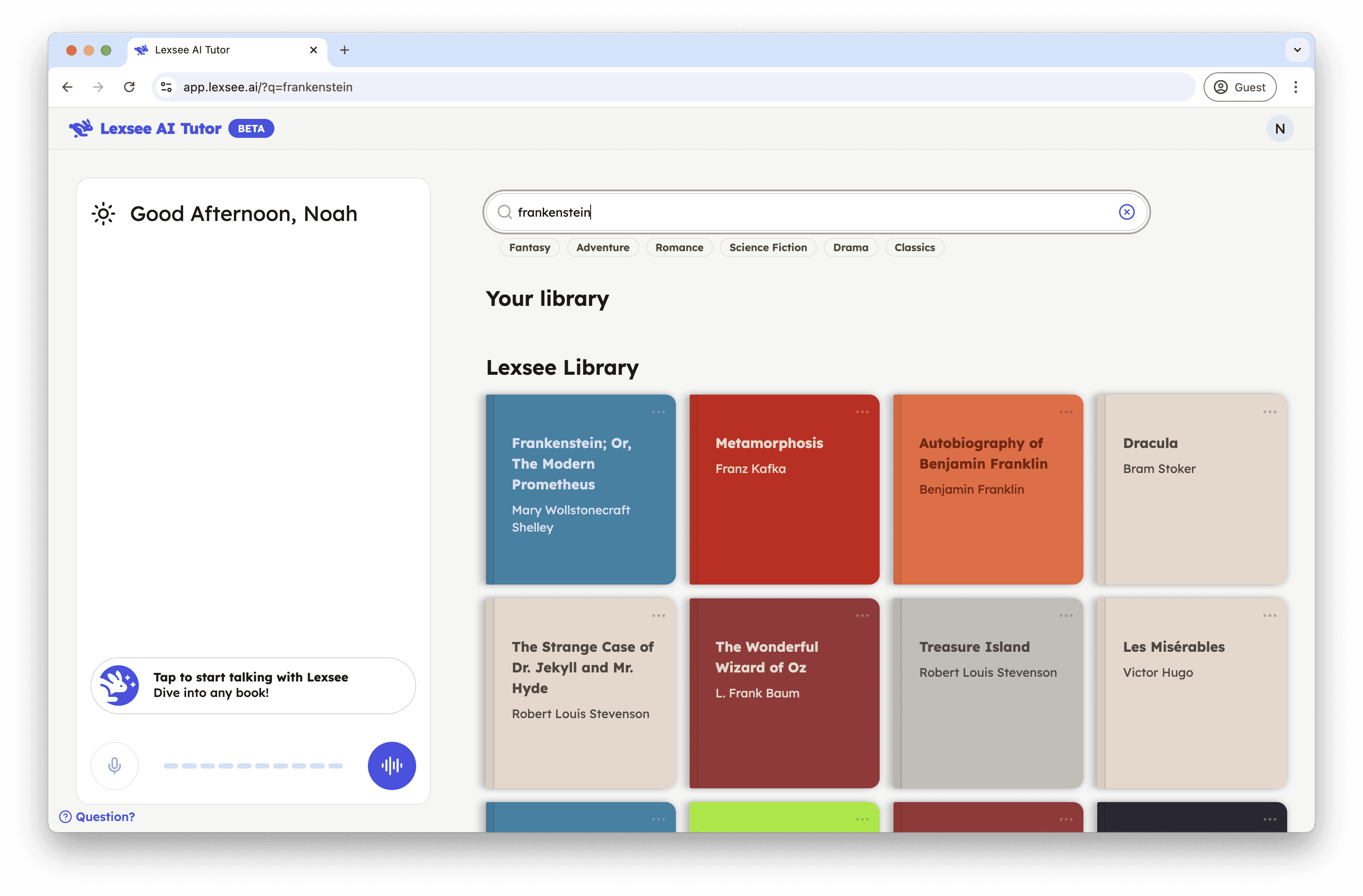The width and height of the screenshot is (1363, 896).
Task: Toggle the Science Fiction genre filter
Action: coord(767,247)
